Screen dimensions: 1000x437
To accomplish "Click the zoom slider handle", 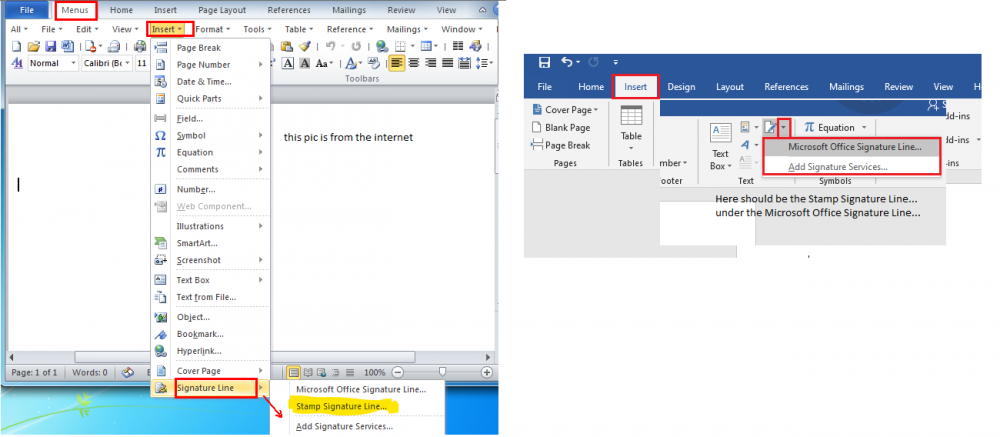I will [442, 372].
